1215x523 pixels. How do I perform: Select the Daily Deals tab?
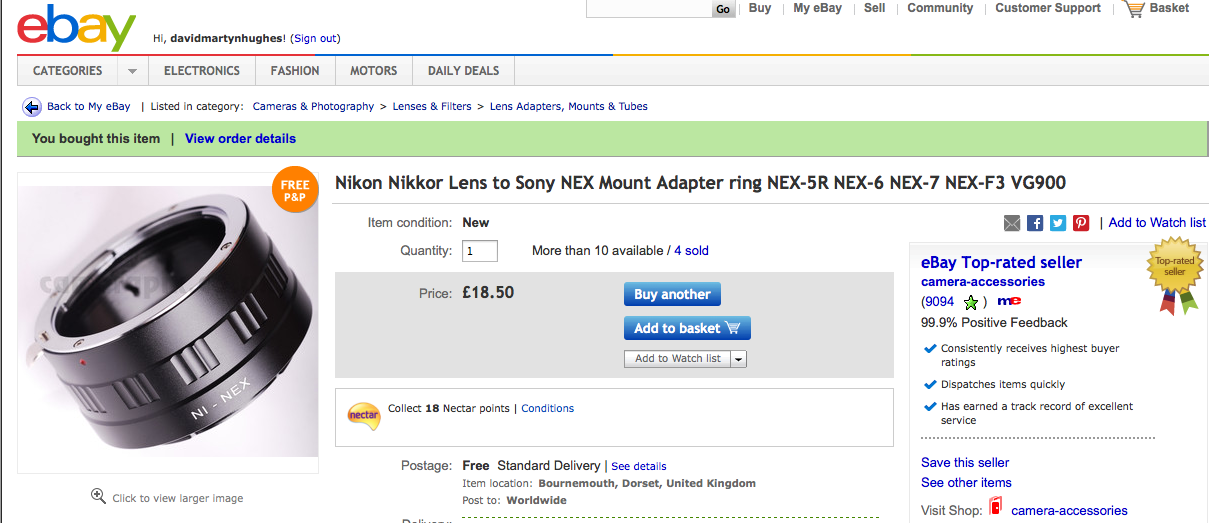[x=463, y=71]
